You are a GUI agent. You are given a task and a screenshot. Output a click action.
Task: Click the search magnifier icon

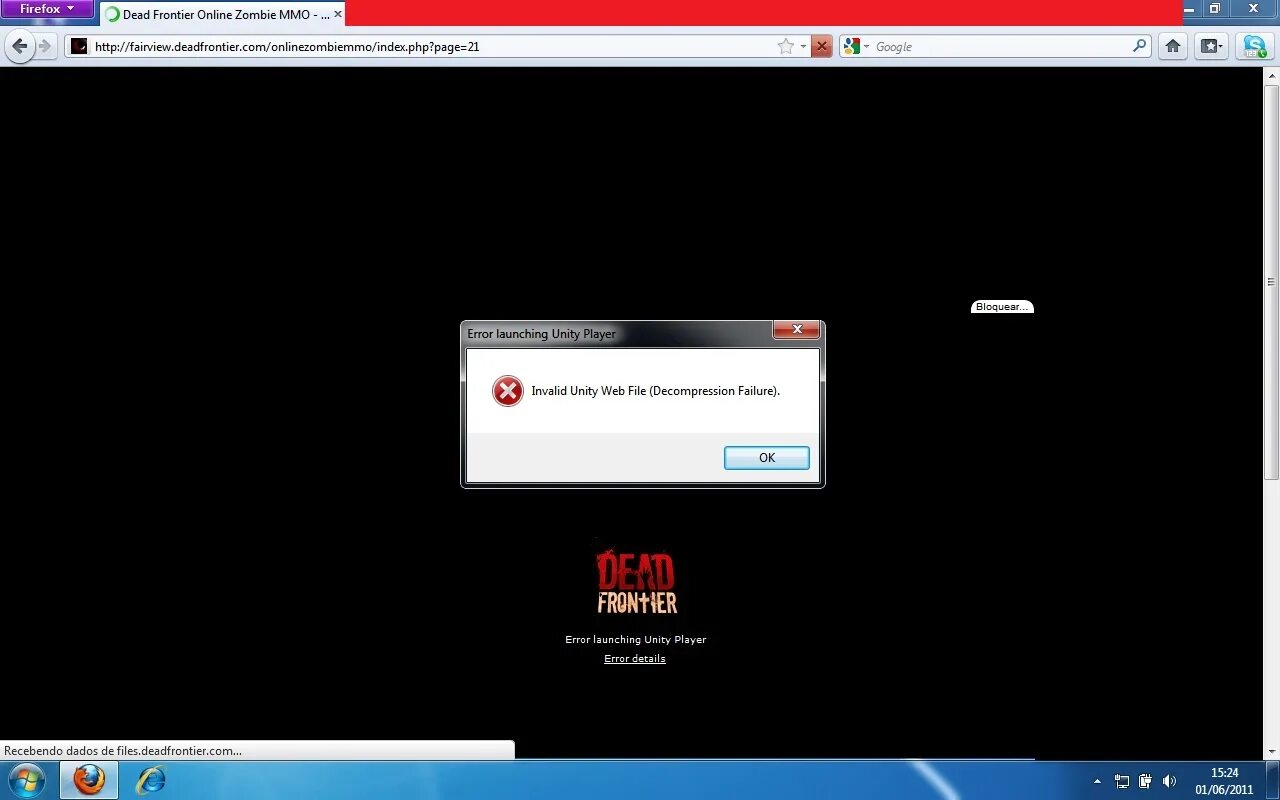[x=1140, y=46]
